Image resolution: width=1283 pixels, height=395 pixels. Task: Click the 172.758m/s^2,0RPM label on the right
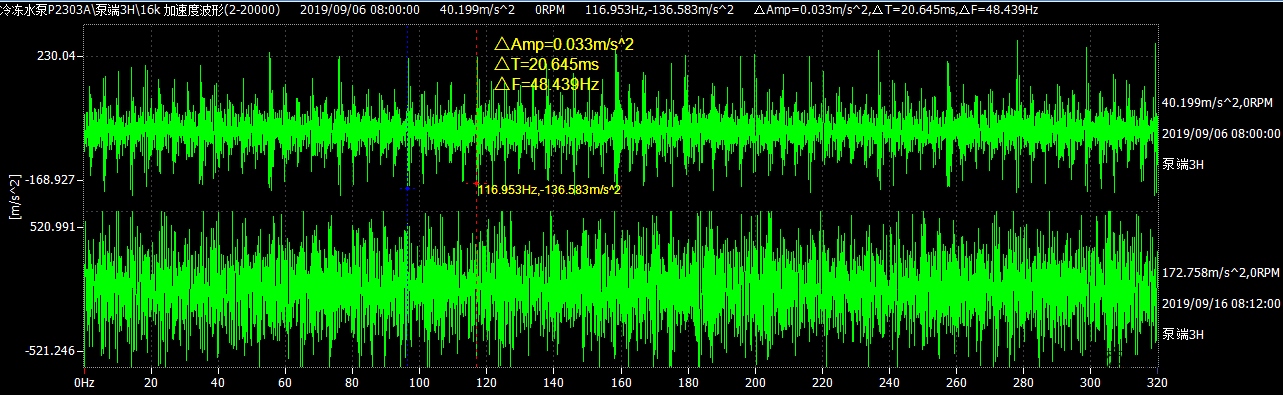point(1220,272)
